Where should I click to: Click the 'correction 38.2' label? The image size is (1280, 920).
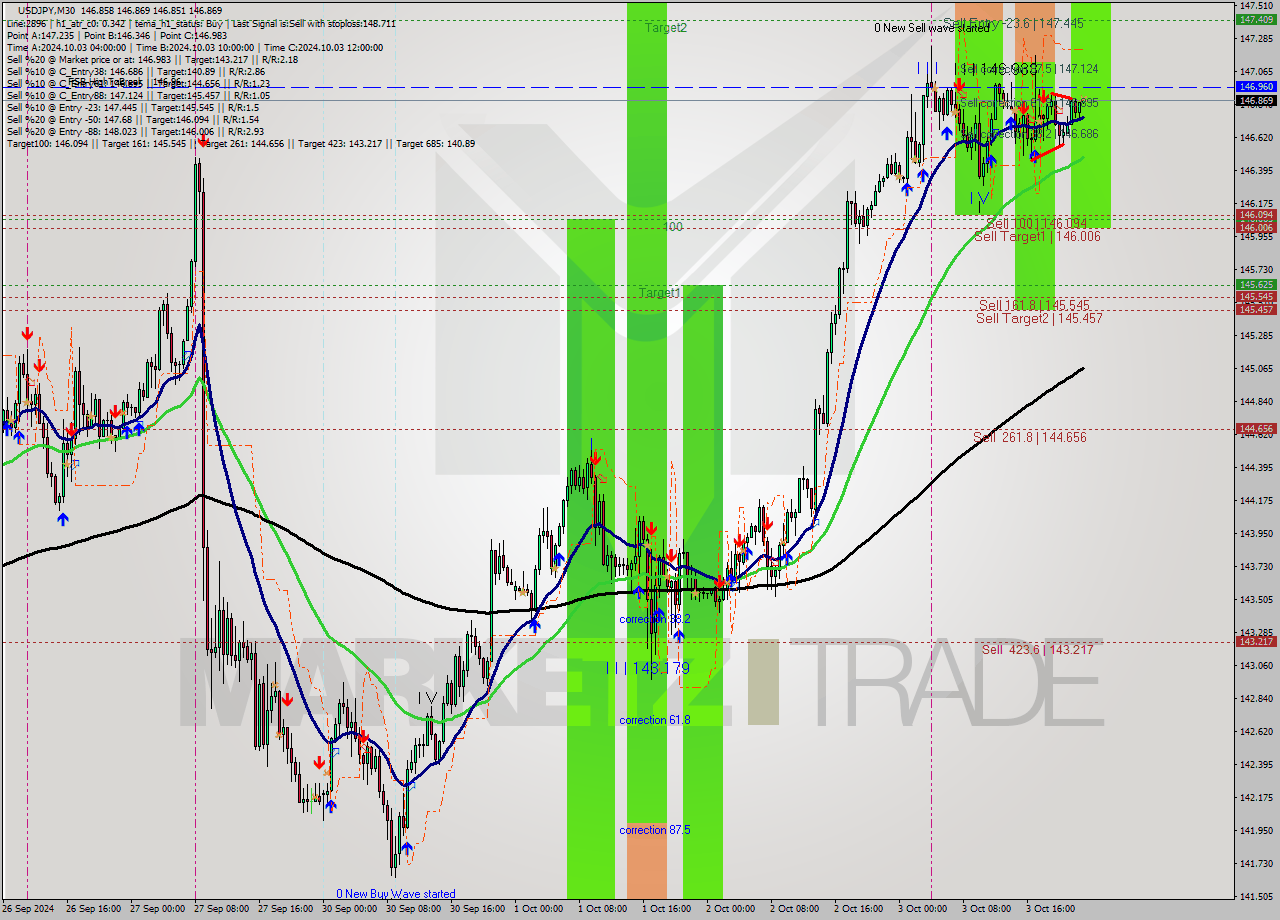pyautogui.click(x=655, y=619)
